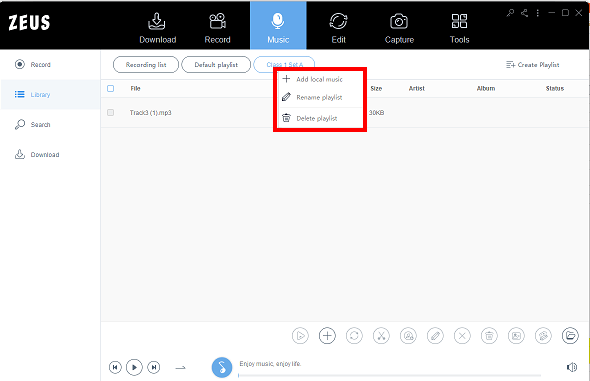Open the three-dot options menu
The image size is (590, 381).
tap(538, 13)
